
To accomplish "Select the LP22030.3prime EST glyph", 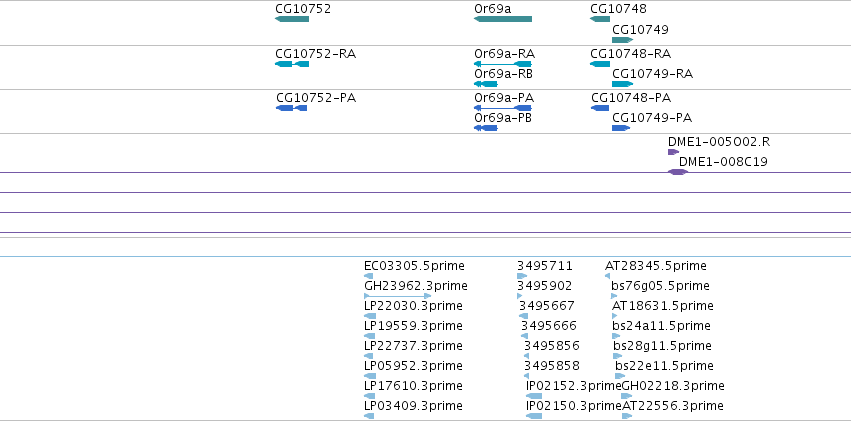I will [x=370, y=316].
